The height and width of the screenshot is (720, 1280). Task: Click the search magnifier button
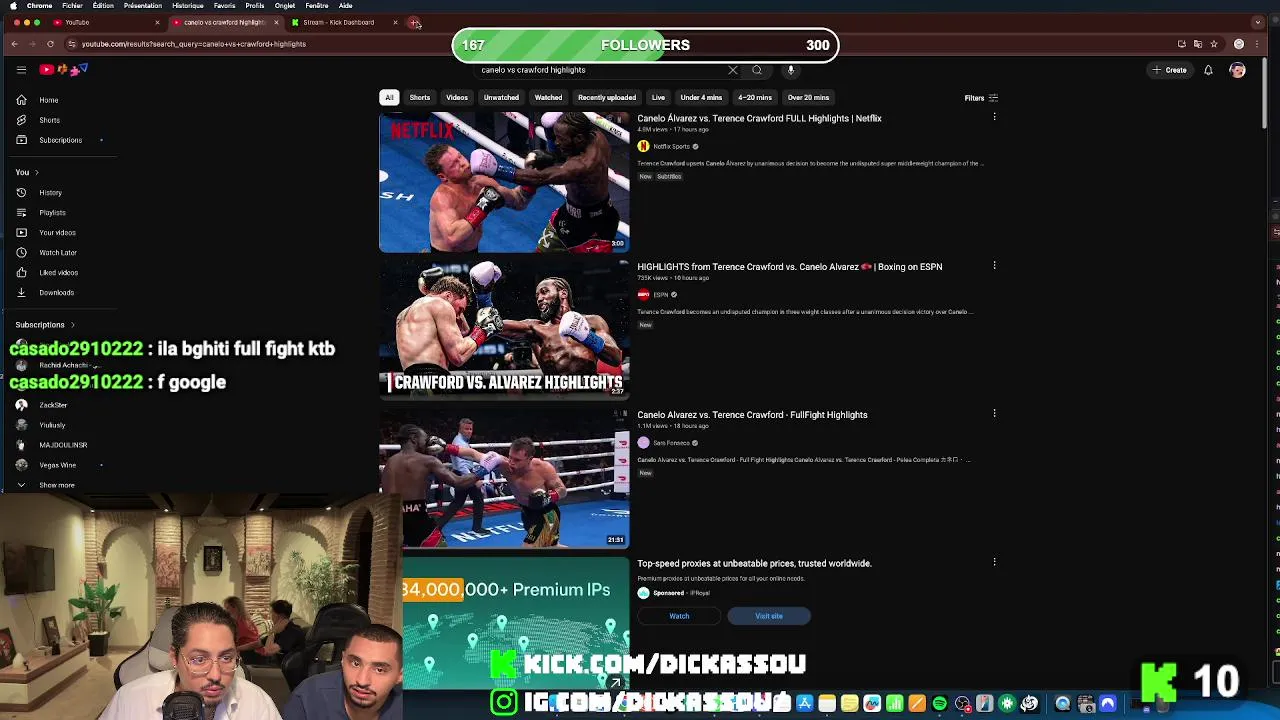[x=757, y=70]
